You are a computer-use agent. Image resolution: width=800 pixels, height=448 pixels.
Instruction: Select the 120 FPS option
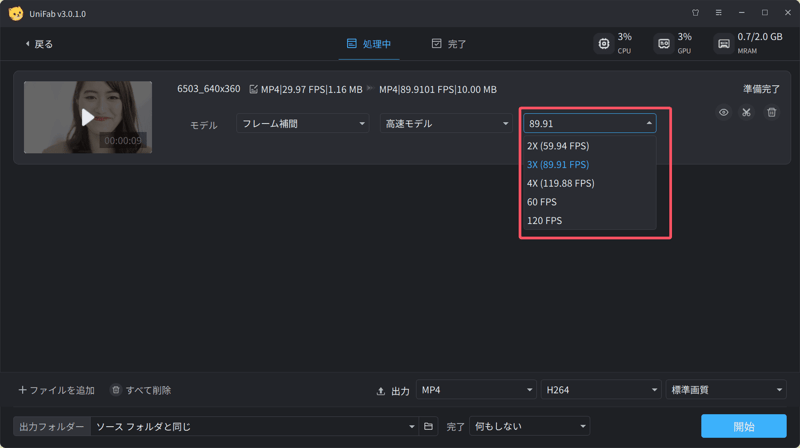click(544, 221)
